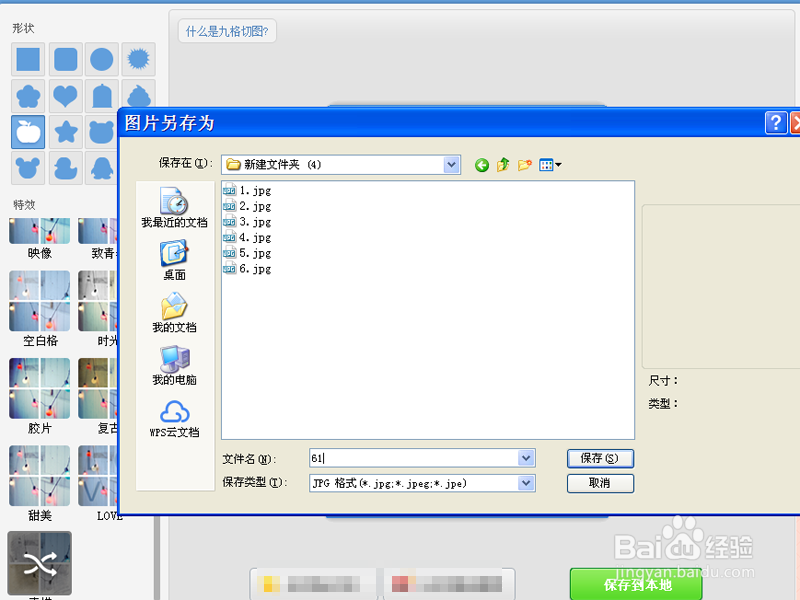Apply the 映像 effect thumbnail

pos(39,231)
